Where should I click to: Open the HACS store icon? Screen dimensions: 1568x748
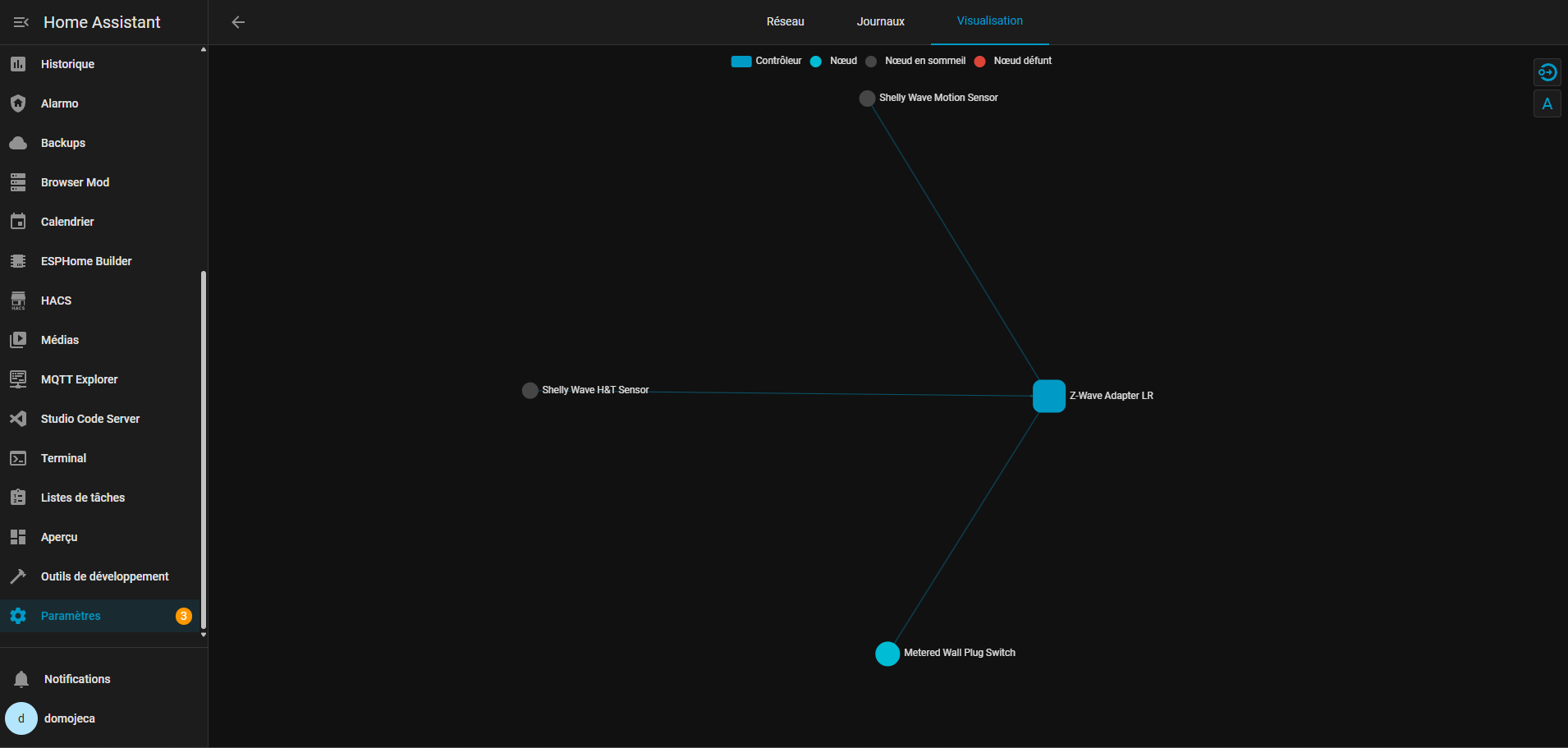point(18,301)
